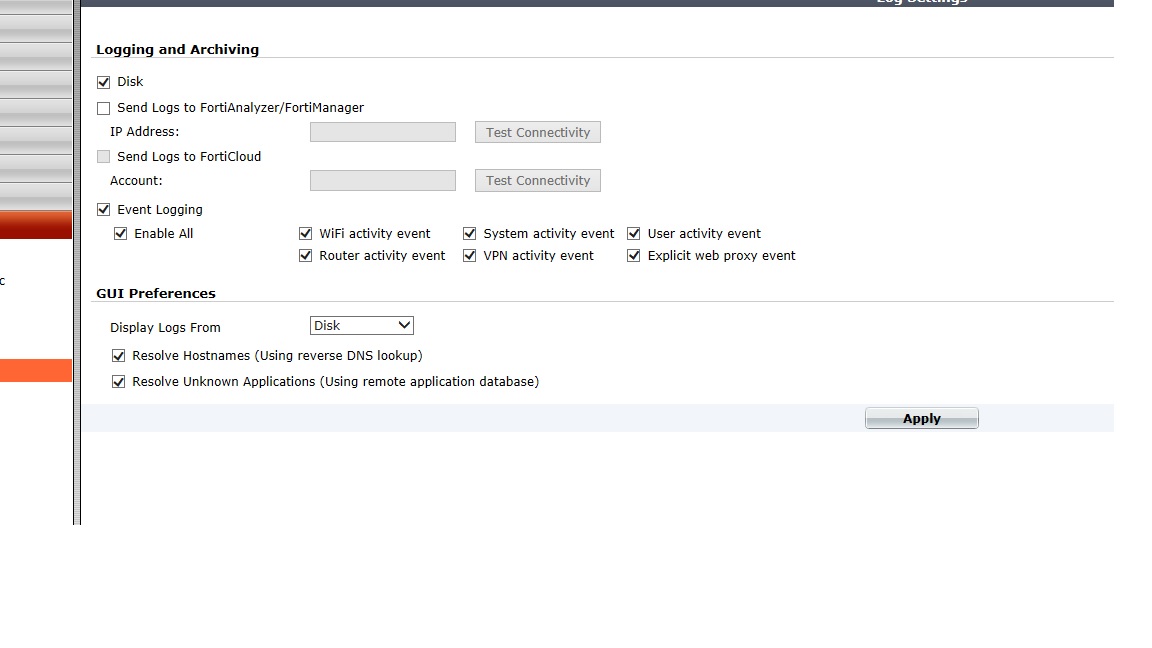Select the dark red highlighted sidebar item
The image size is (1152, 648).
(36, 225)
